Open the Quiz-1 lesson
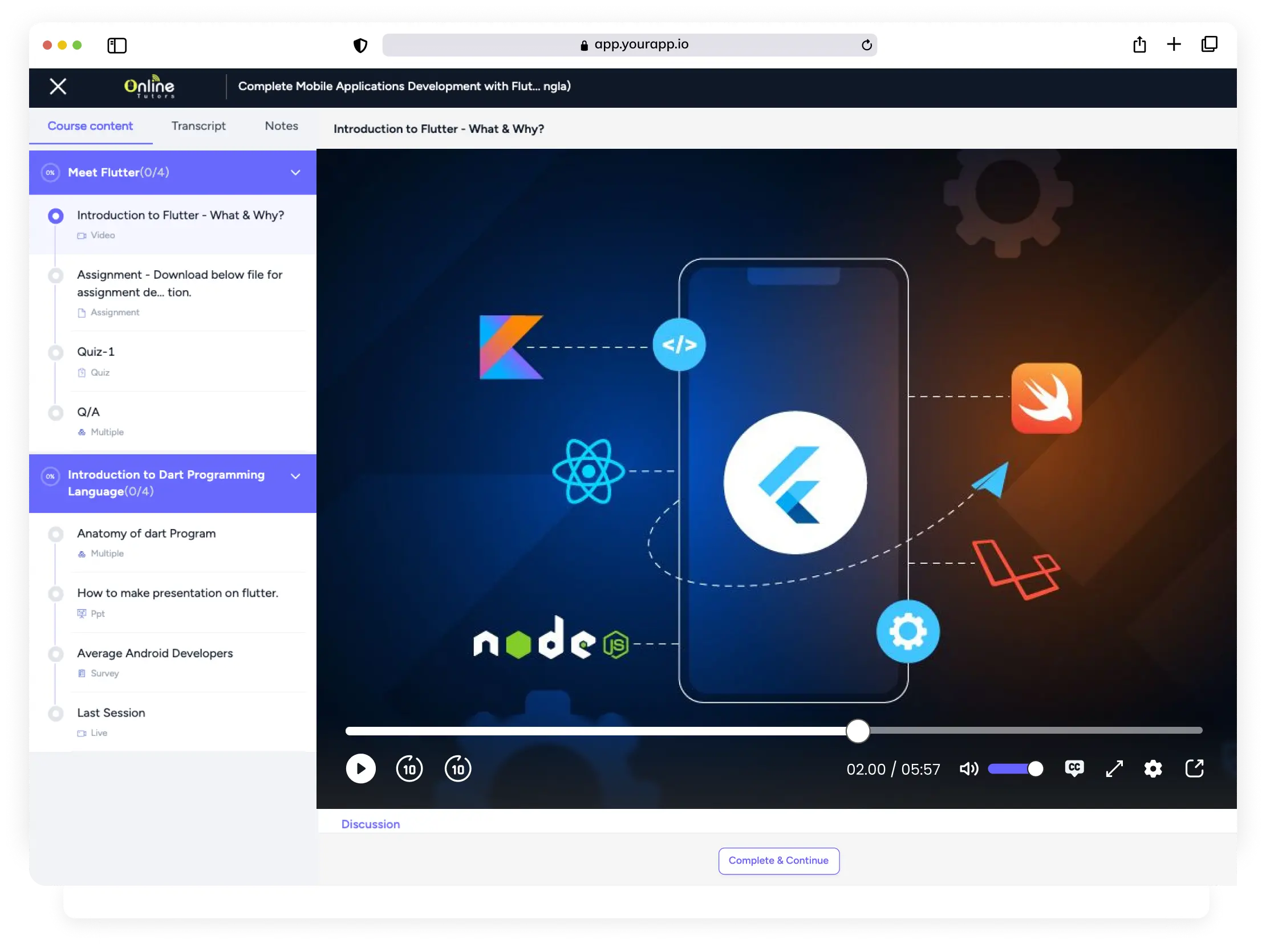 click(96, 351)
